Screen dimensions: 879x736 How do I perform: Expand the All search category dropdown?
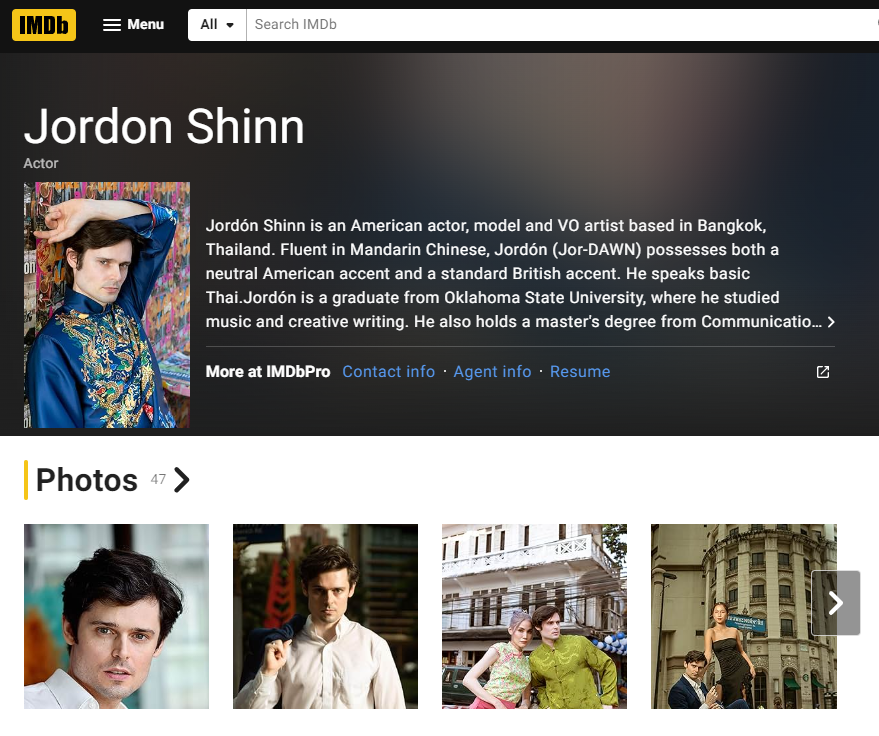tap(217, 25)
